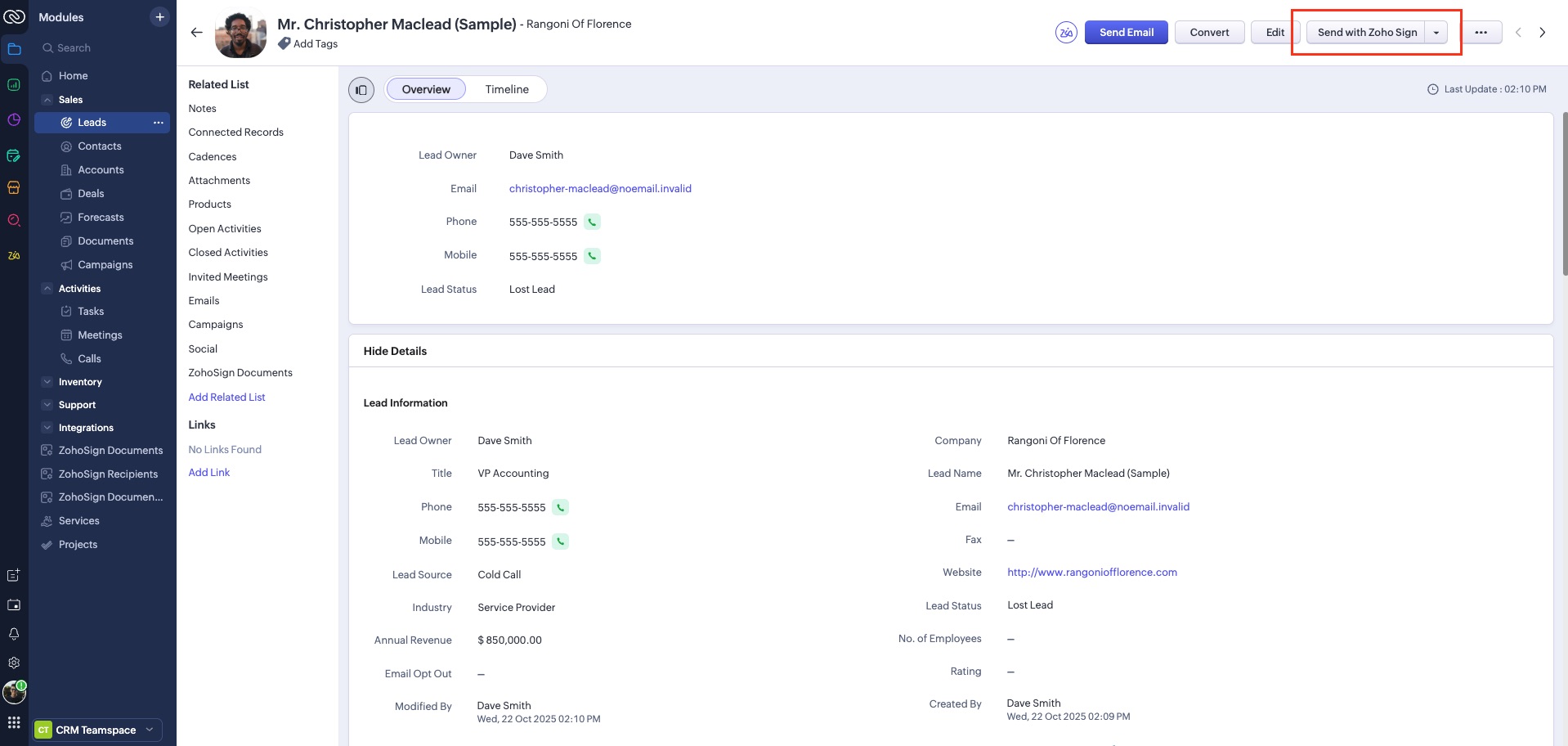Click the plus icon next to Modules
Screen dimensions: 1568x746
pyautogui.click(x=159, y=17)
